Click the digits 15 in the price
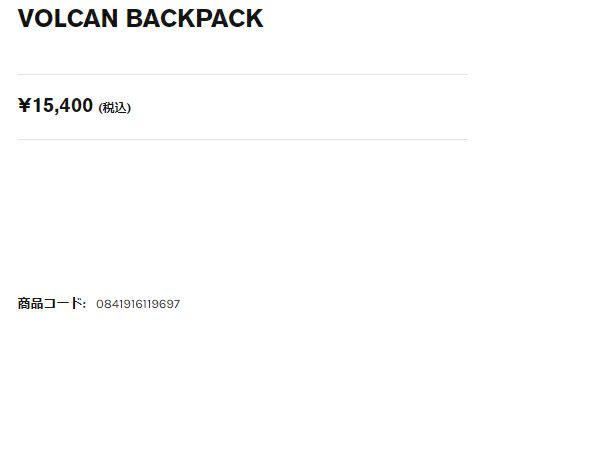600x450 pixels. (43, 105)
